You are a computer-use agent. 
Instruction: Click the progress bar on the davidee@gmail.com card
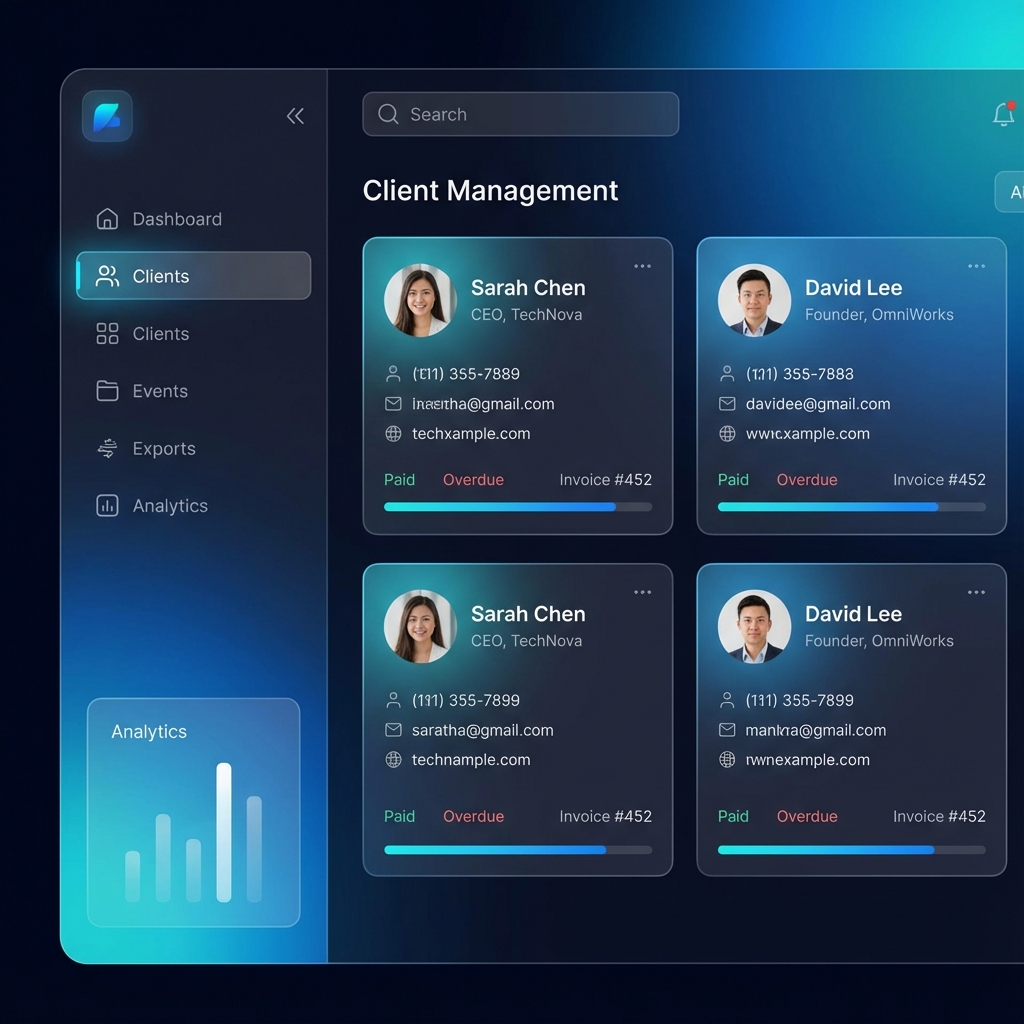pos(851,507)
